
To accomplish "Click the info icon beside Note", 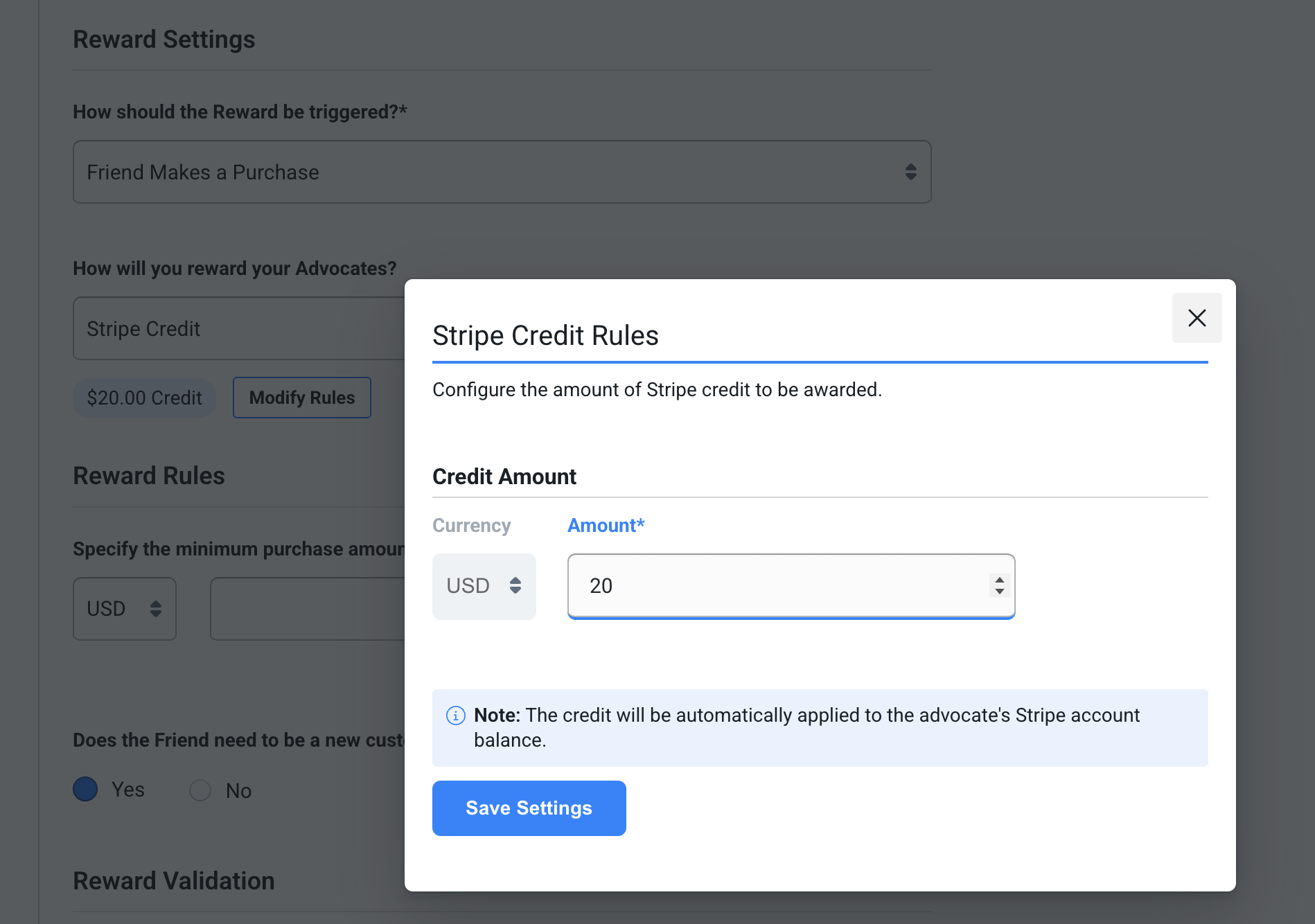I will 455,716.
